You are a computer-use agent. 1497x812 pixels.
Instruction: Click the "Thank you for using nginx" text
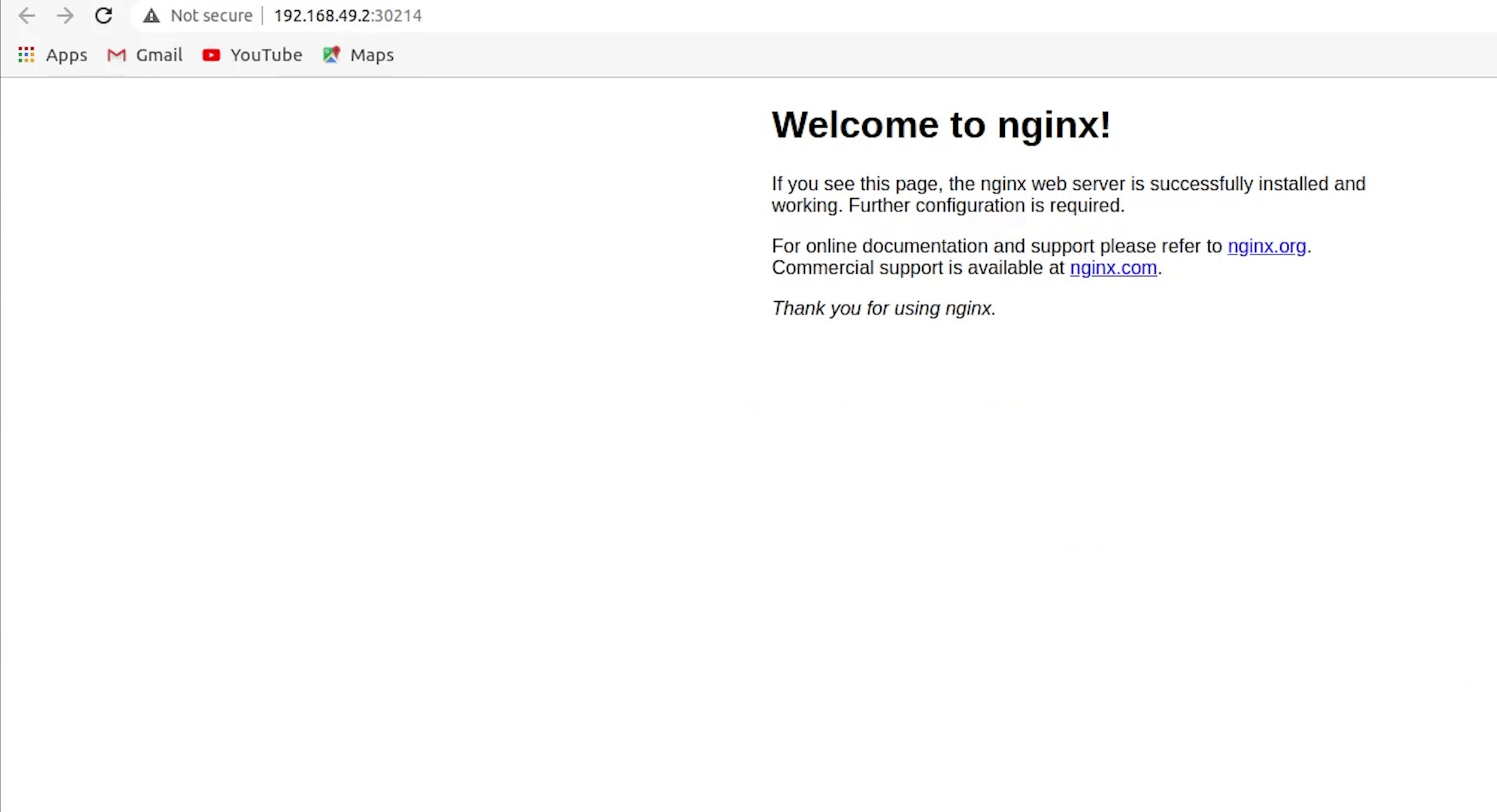pyautogui.click(x=883, y=308)
